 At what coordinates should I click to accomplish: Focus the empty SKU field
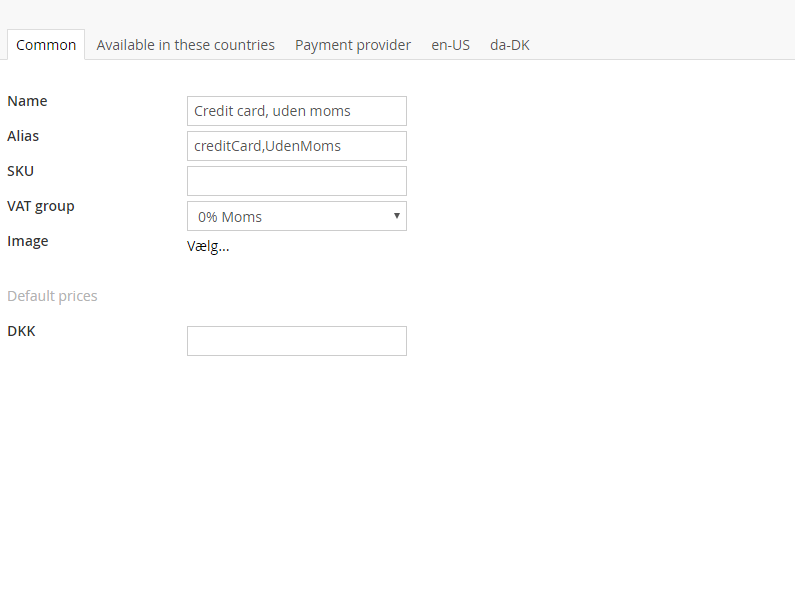click(x=297, y=181)
